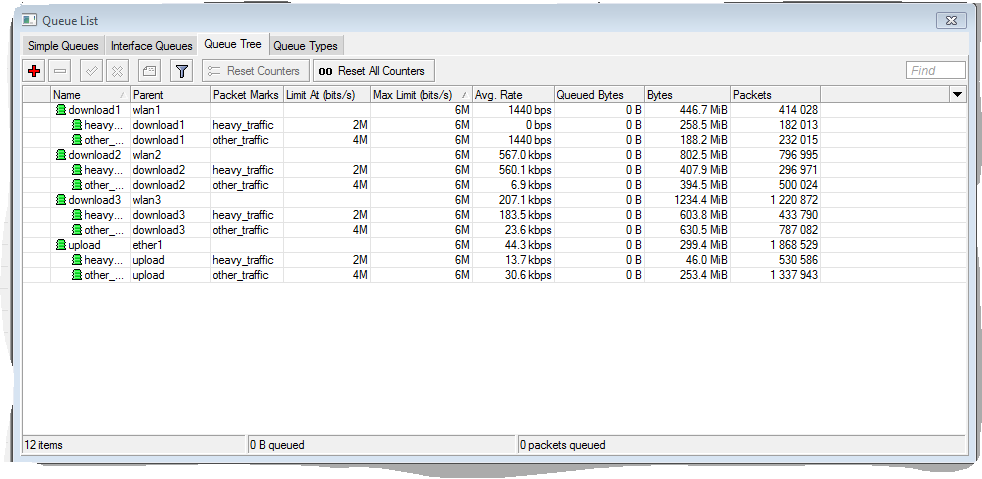Select download1 row name text

point(94,110)
